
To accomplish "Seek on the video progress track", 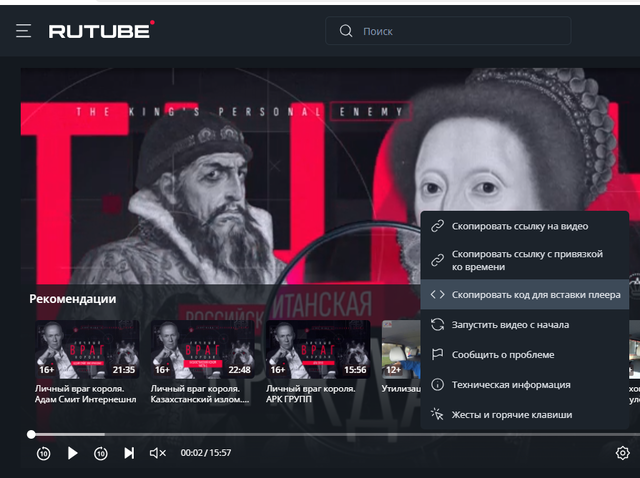I will tap(335, 434).
